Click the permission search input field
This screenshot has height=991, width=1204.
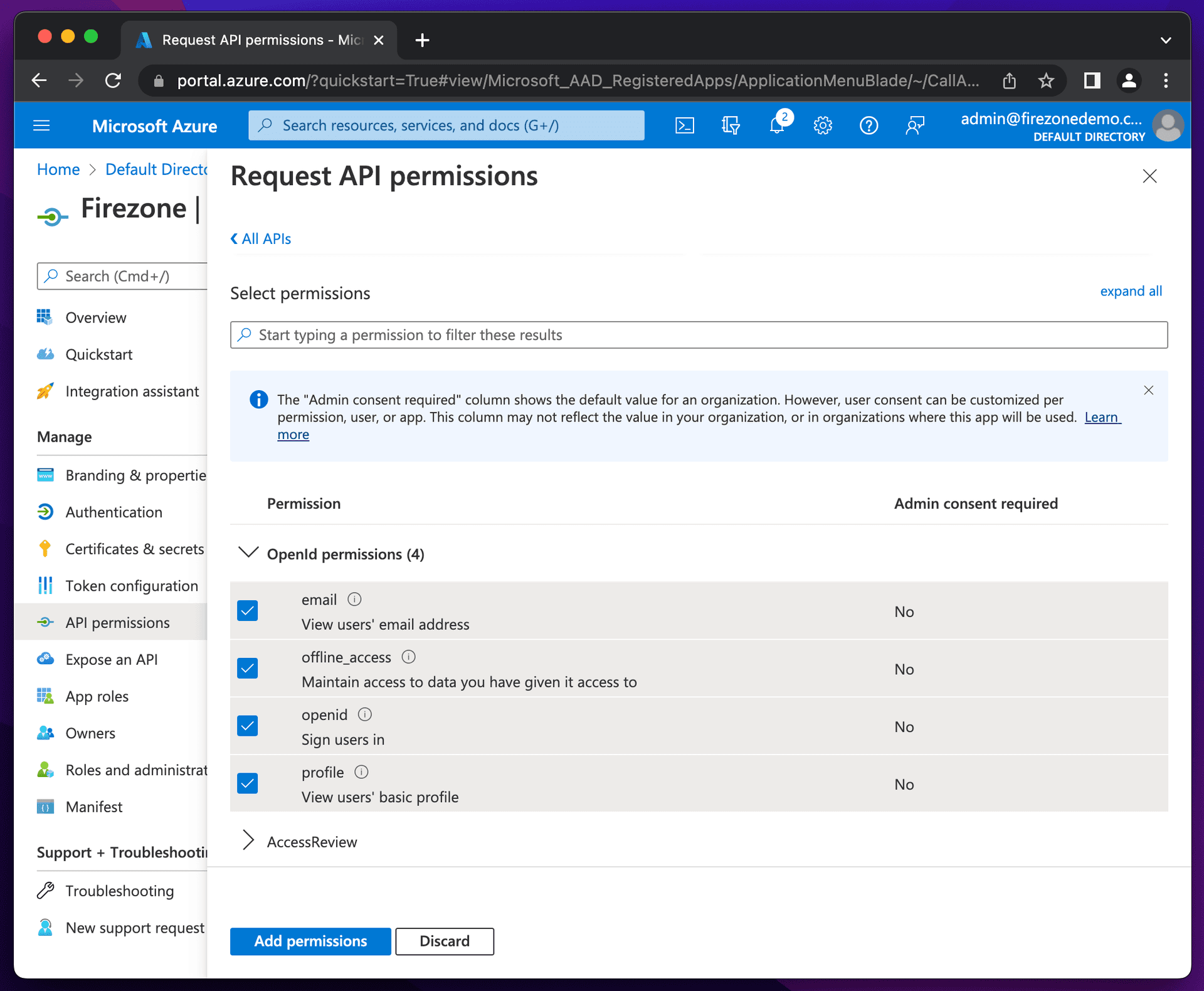[698, 335]
